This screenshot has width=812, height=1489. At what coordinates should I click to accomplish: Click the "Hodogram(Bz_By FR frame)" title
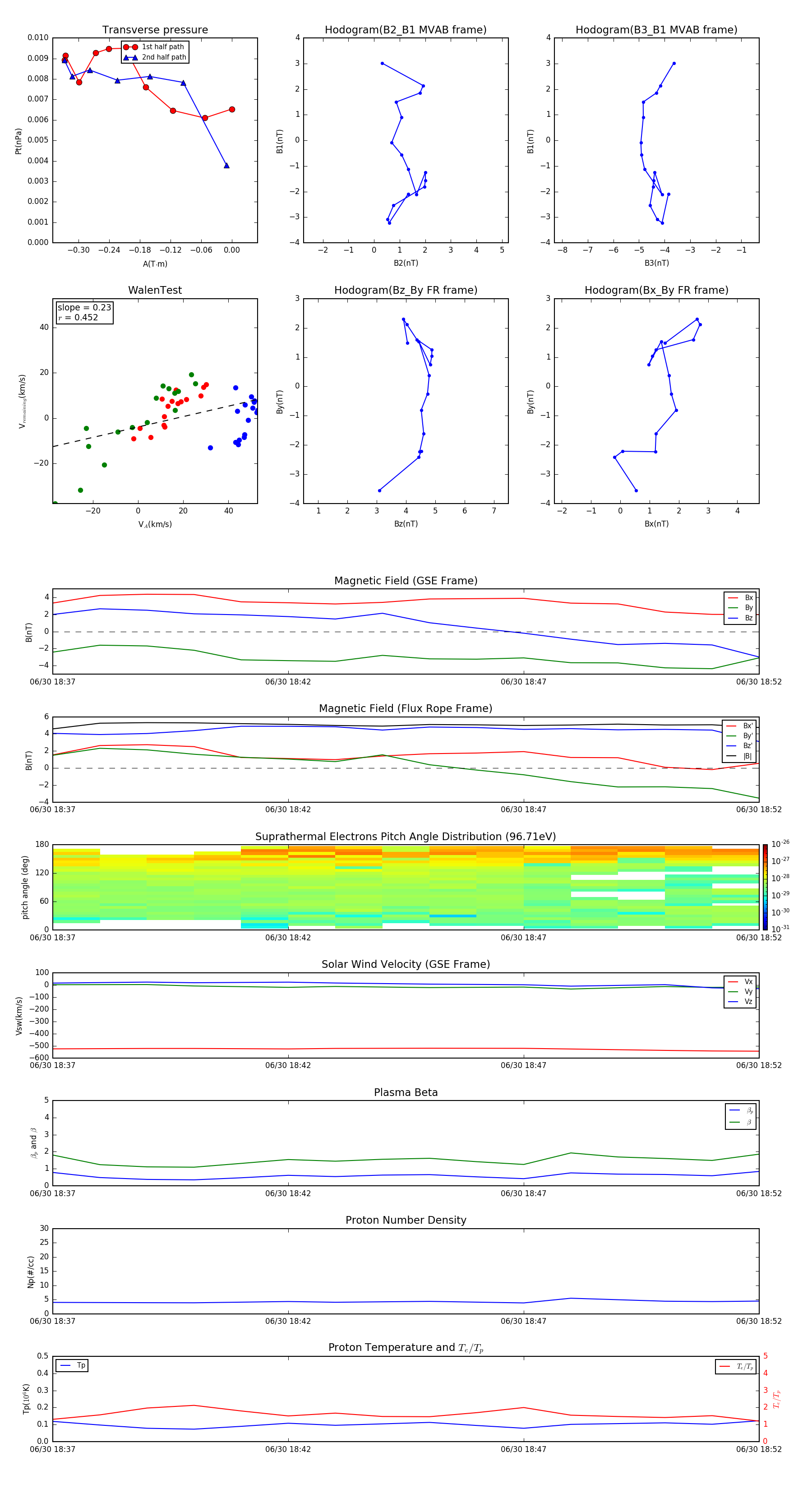406,290
